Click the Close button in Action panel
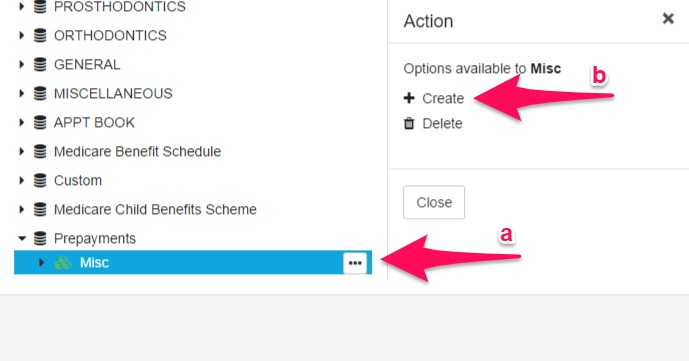Image resolution: width=689 pixels, height=361 pixels. [434, 202]
